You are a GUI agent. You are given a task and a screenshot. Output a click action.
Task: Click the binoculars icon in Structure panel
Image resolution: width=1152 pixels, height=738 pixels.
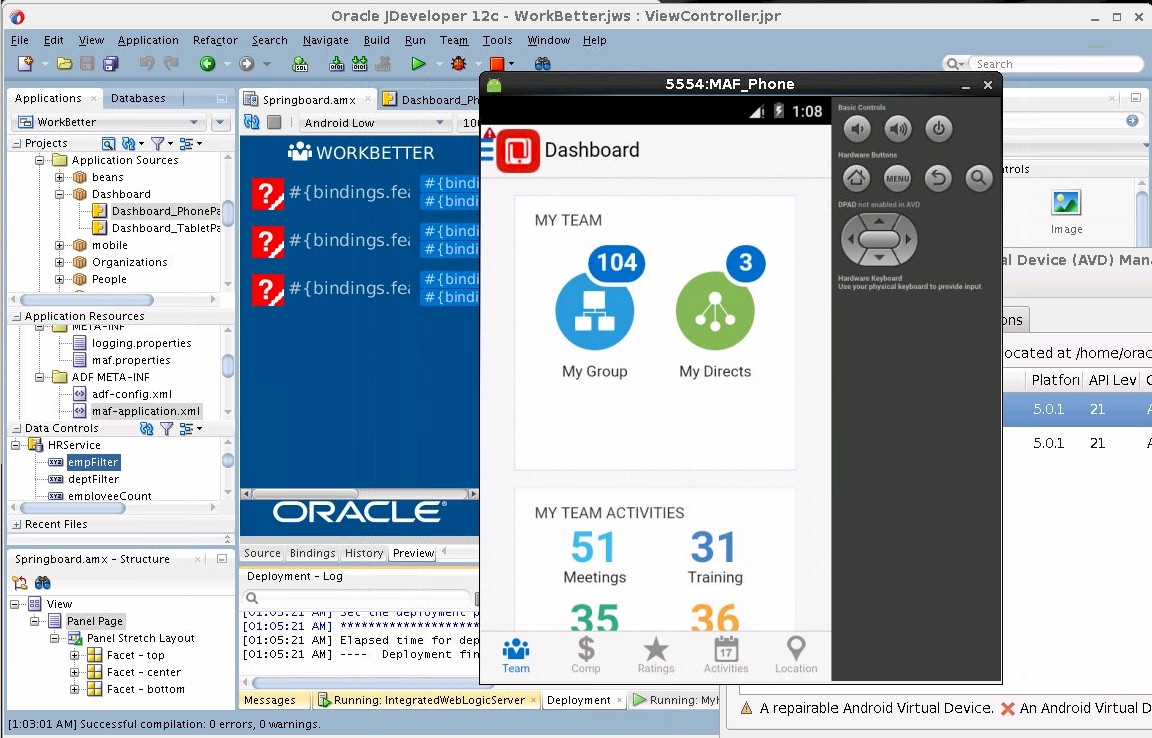tap(43, 583)
